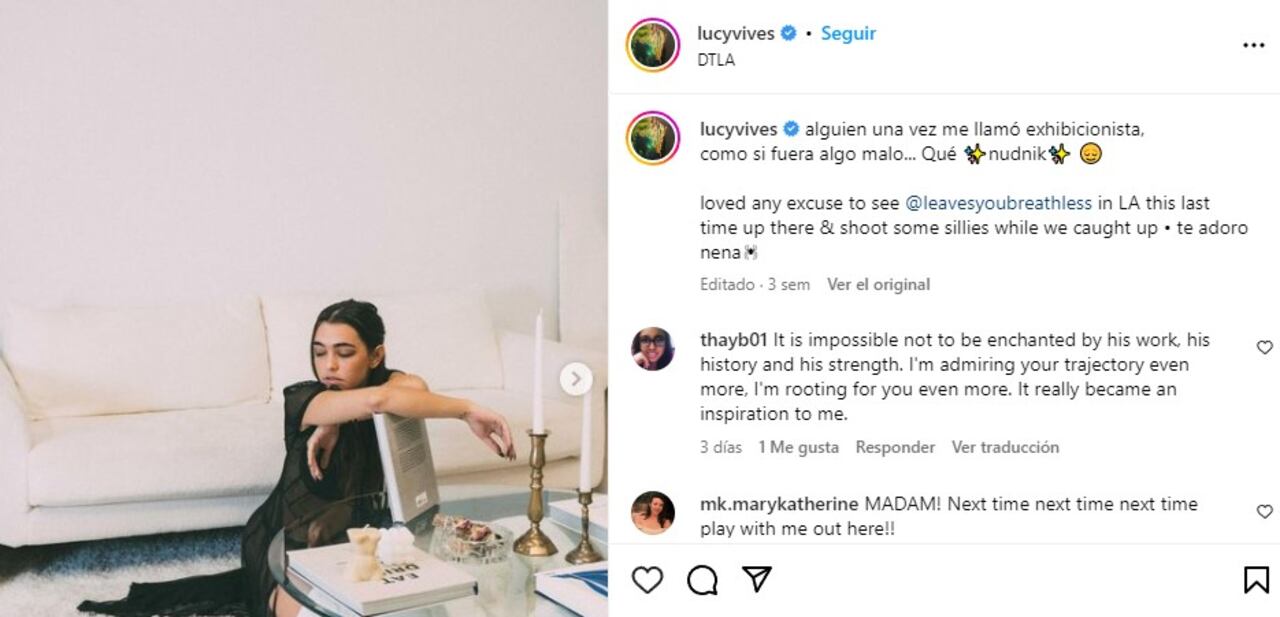Reply to thayb01 using Responder
Viewport: 1280px width, 617px height.
tap(895, 447)
